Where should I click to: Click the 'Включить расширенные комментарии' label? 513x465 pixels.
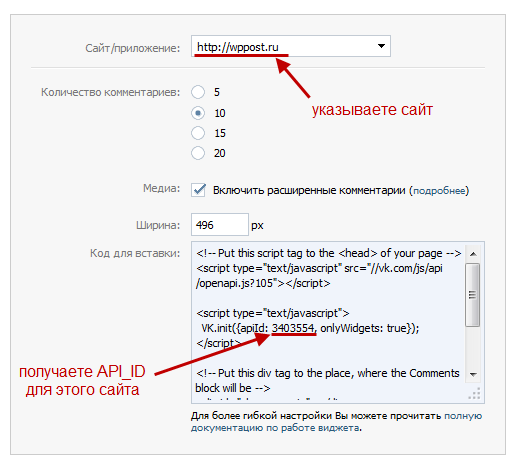tap(309, 190)
